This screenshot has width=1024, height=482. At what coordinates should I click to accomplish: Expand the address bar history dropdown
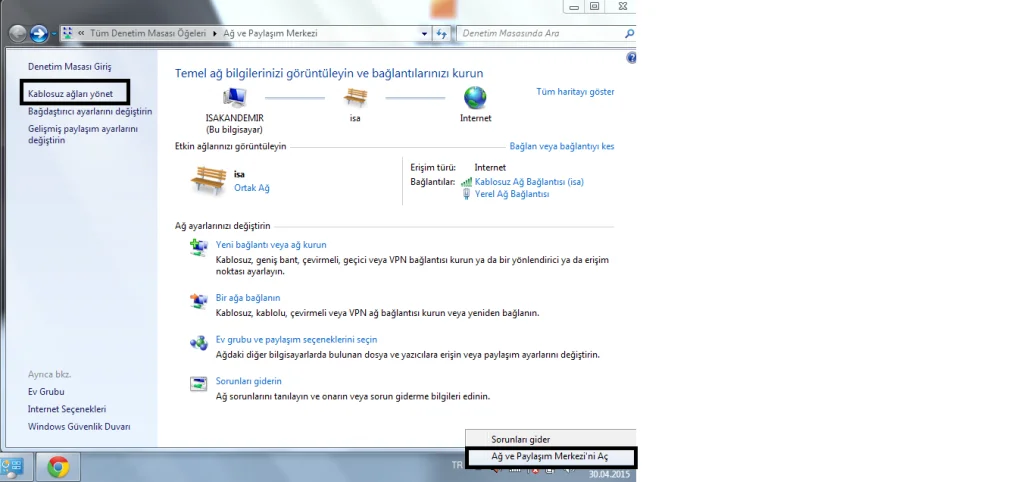pyautogui.click(x=425, y=33)
